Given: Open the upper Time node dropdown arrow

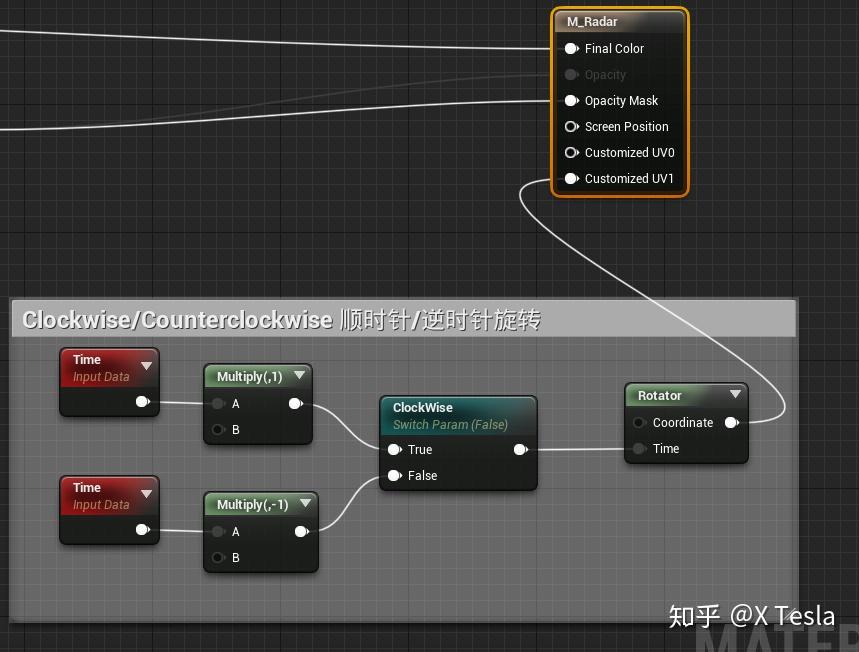Looking at the screenshot, I should tap(146, 364).
